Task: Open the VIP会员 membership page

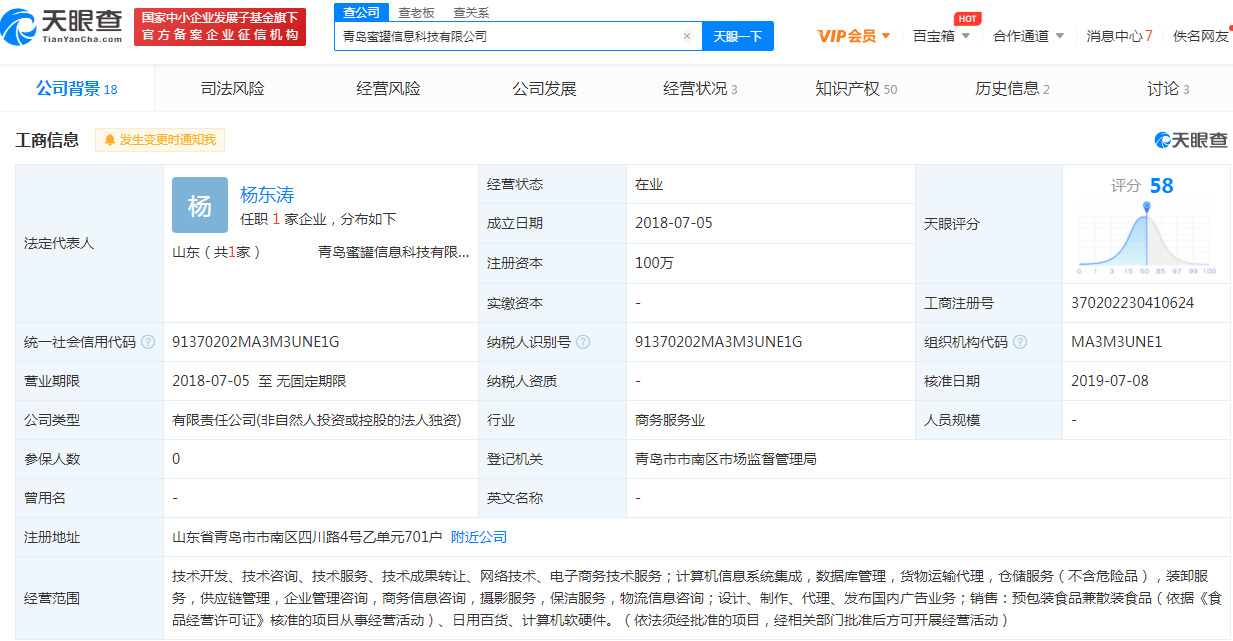Action: 848,35
